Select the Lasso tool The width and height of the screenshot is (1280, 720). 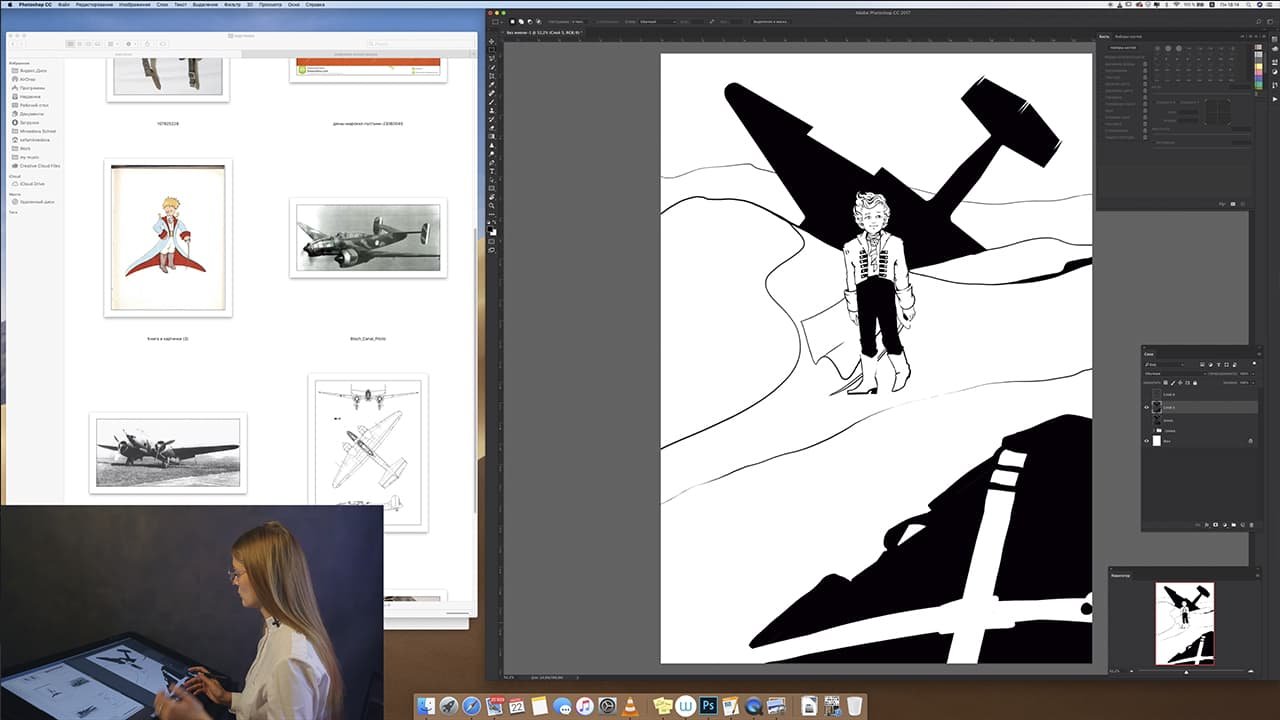coord(493,59)
